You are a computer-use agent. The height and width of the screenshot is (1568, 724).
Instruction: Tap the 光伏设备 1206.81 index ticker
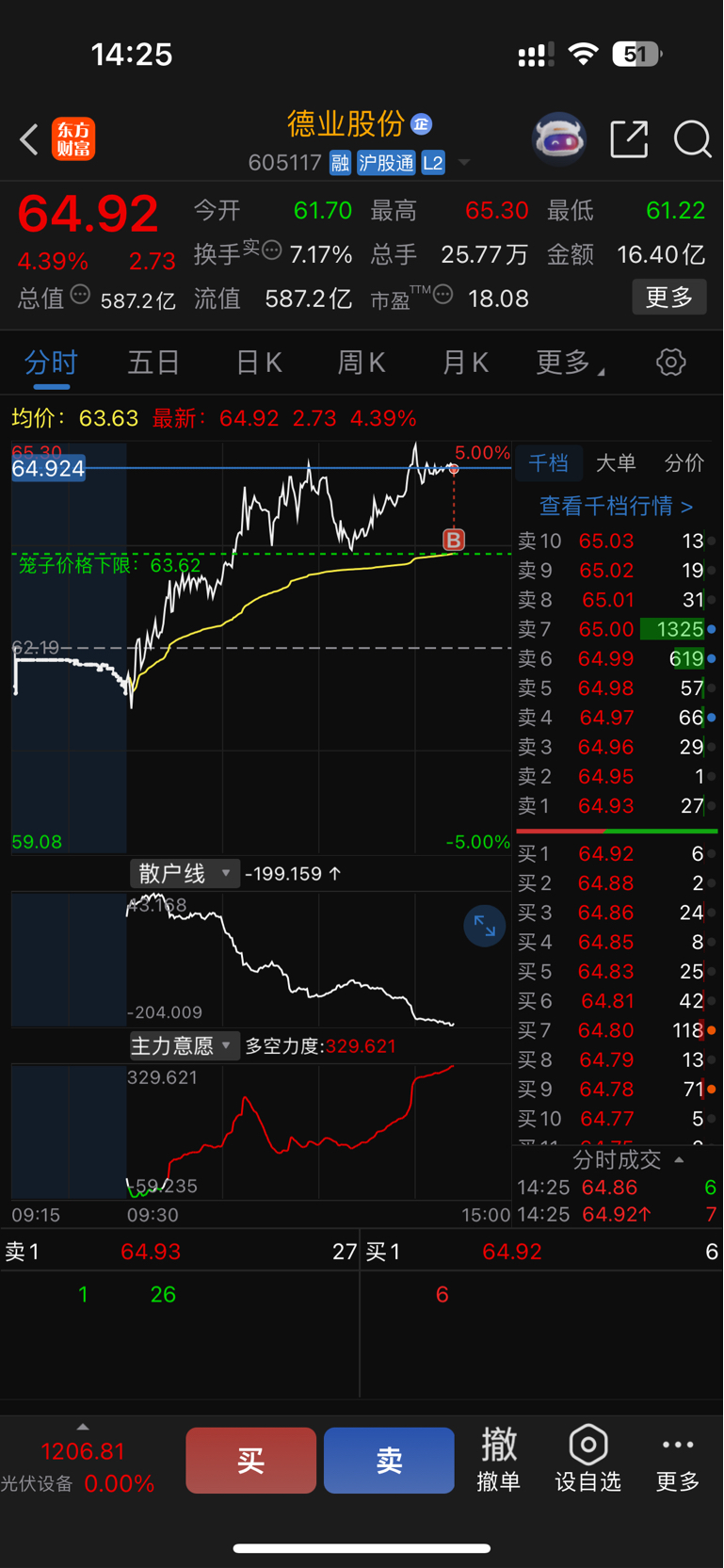coord(78,1466)
